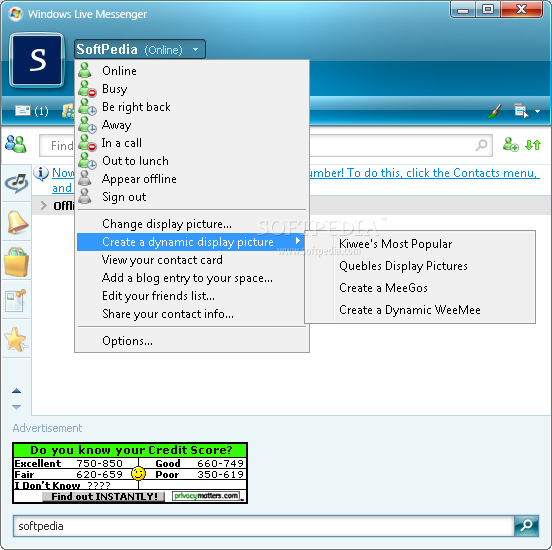
Task: Open the SoftPedia status dropdown arrow
Action: [x=195, y=50]
